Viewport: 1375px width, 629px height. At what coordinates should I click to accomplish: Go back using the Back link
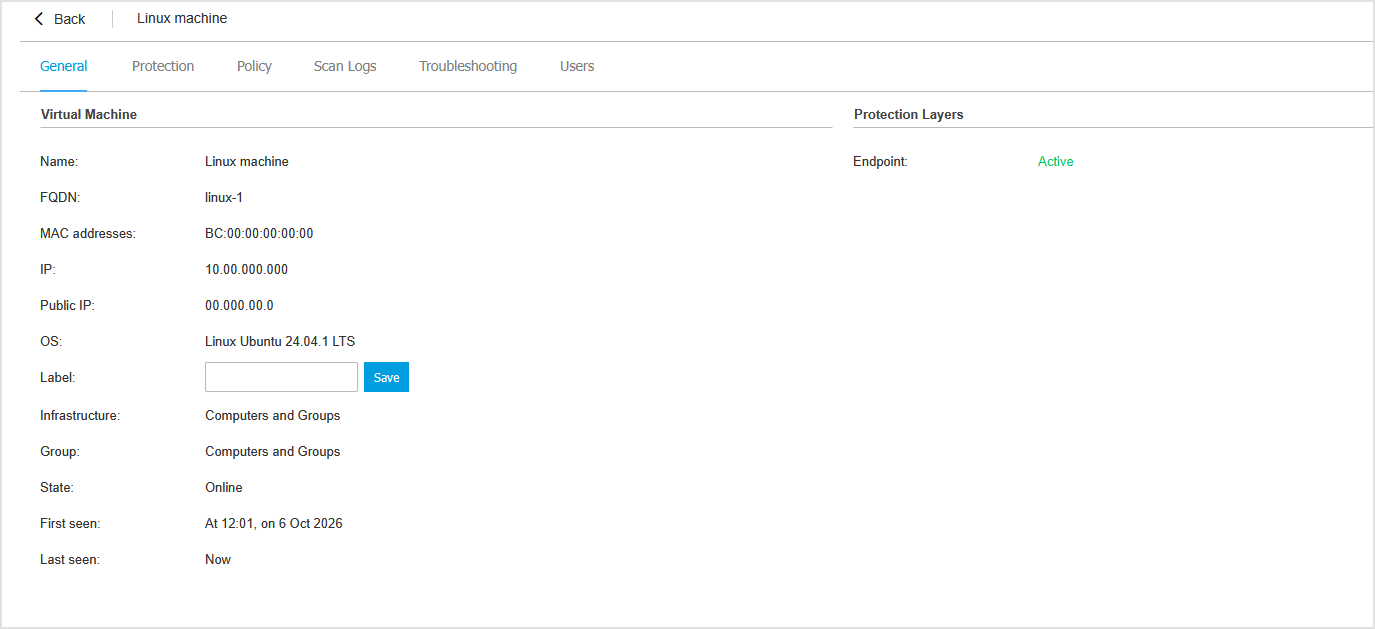click(69, 19)
